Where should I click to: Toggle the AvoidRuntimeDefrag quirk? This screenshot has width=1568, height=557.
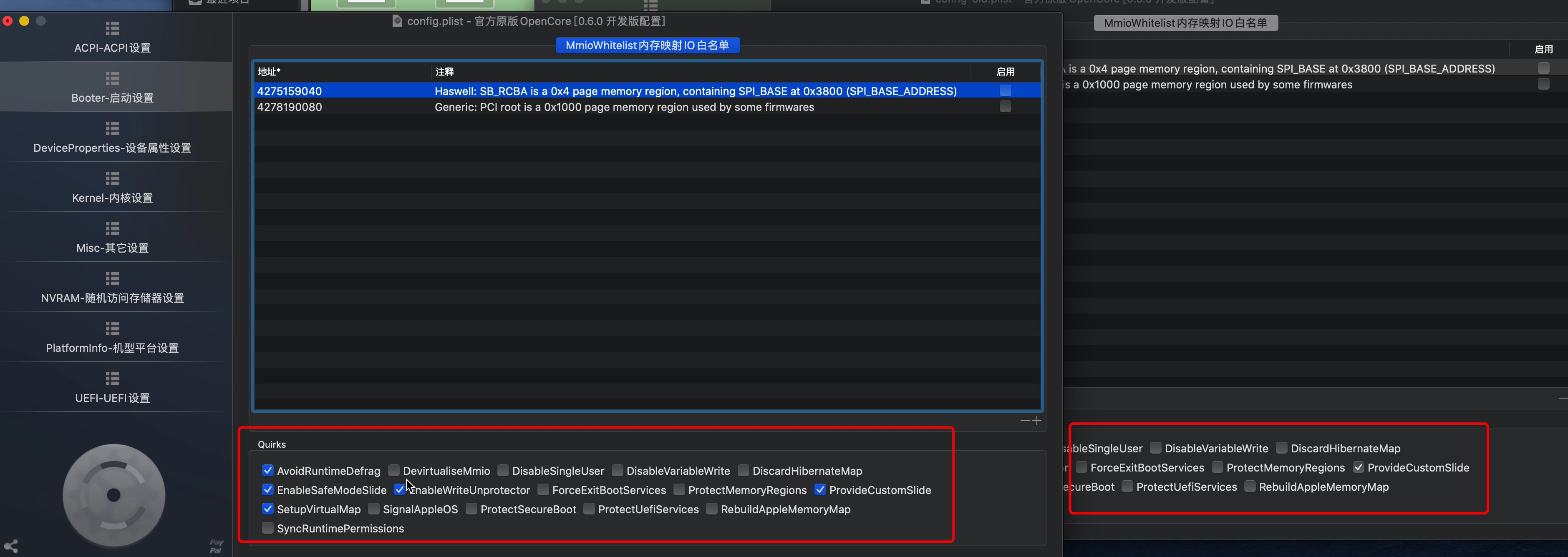tap(268, 470)
